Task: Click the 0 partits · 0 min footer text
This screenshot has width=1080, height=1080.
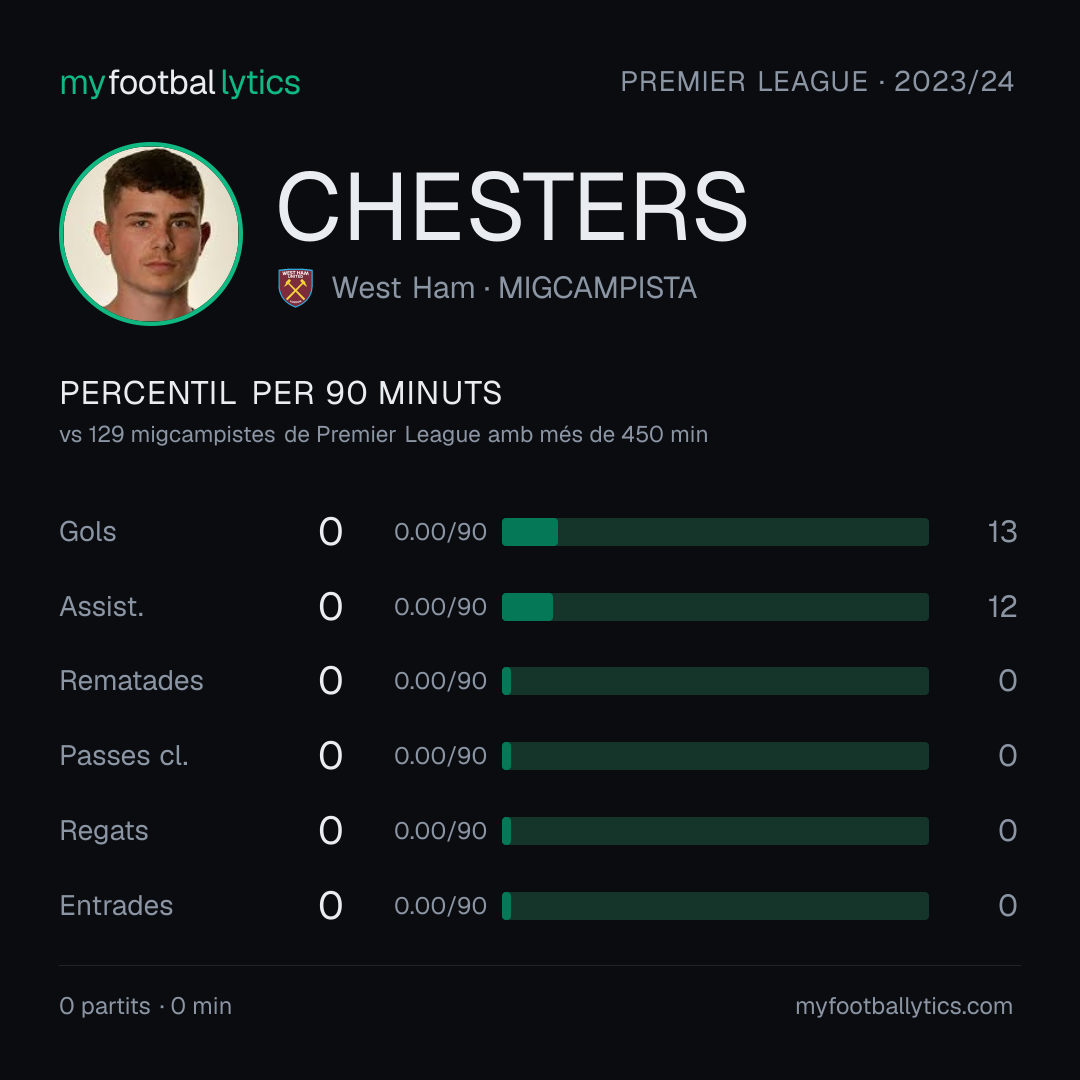Action: pos(145,1006)
